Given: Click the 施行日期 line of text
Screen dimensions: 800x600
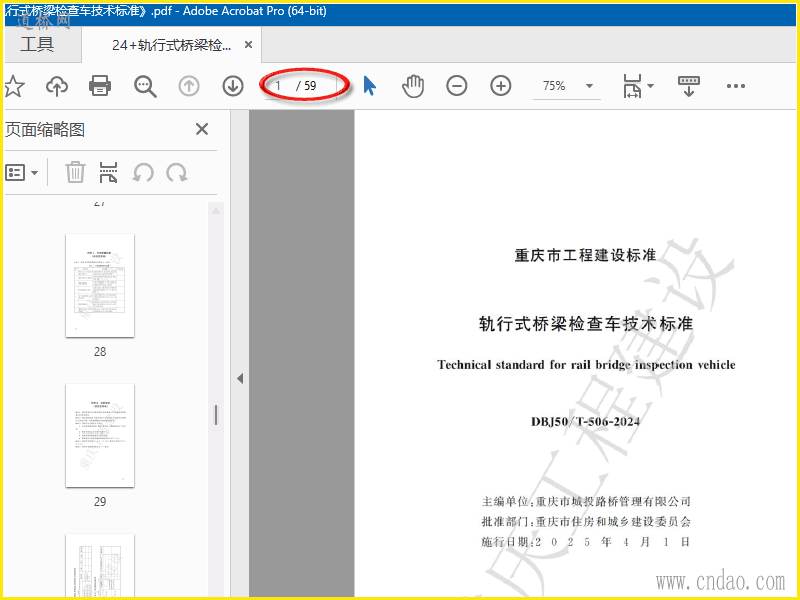Looking at the screenshot, I should click(x=586, y=542).
